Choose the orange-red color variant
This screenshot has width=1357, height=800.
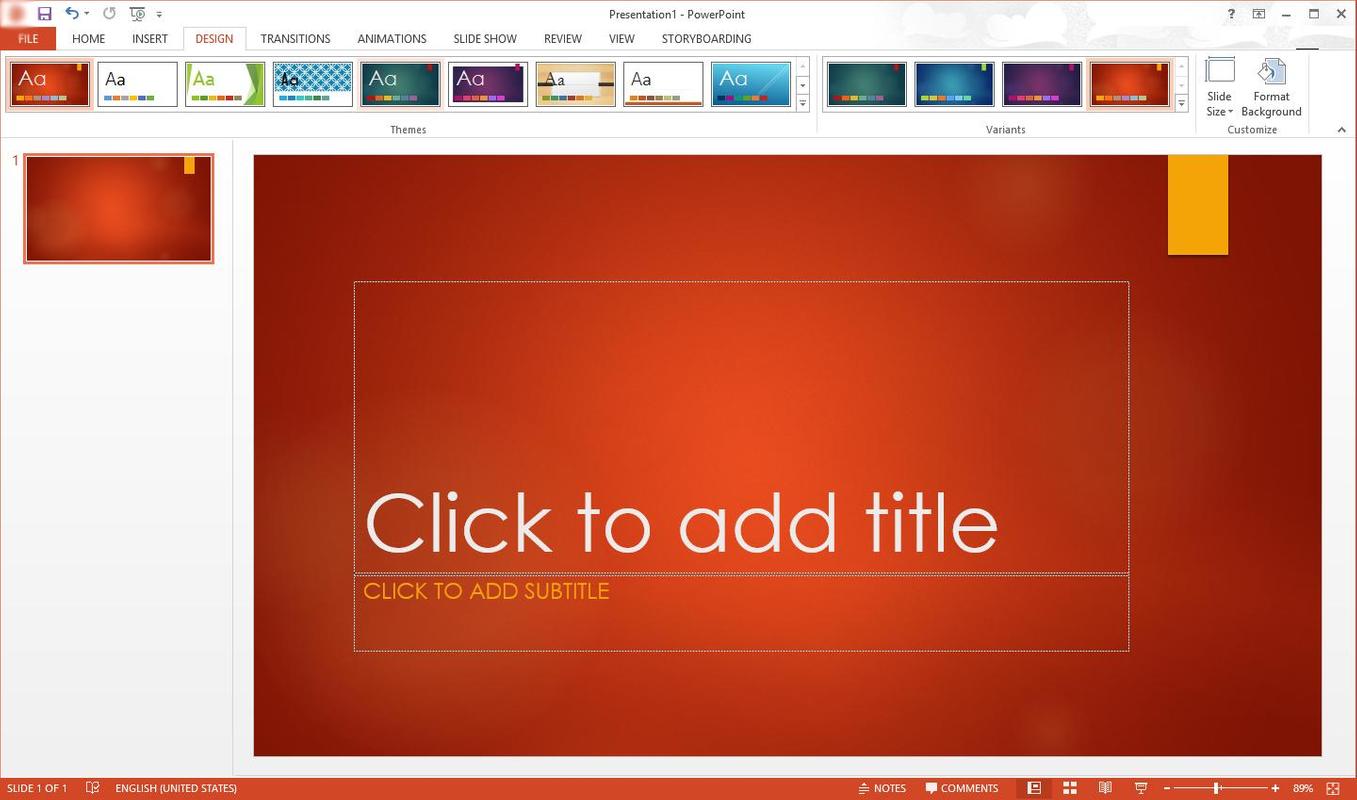[x=1129, y=84]
